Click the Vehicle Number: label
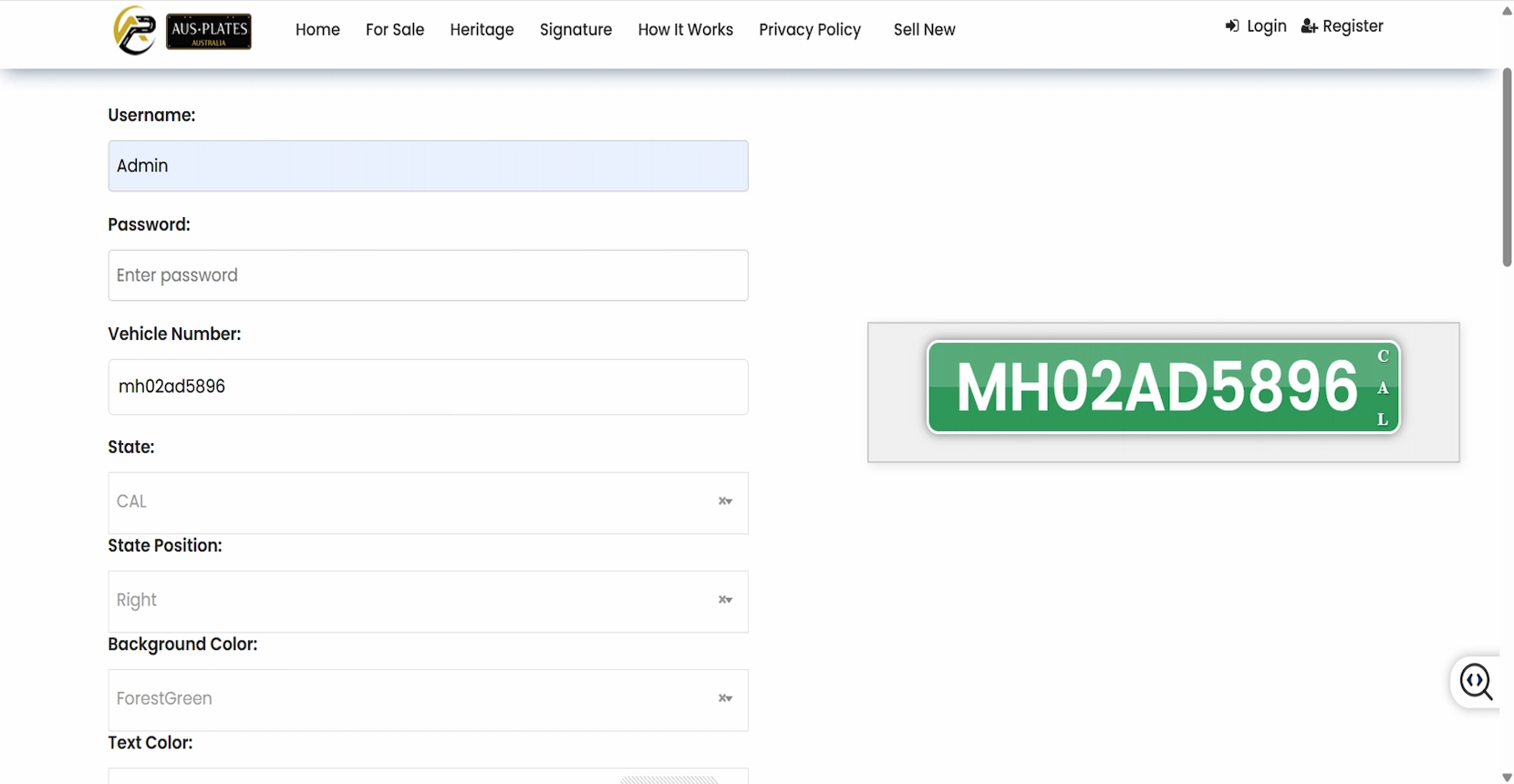 [x=174, y=334]
